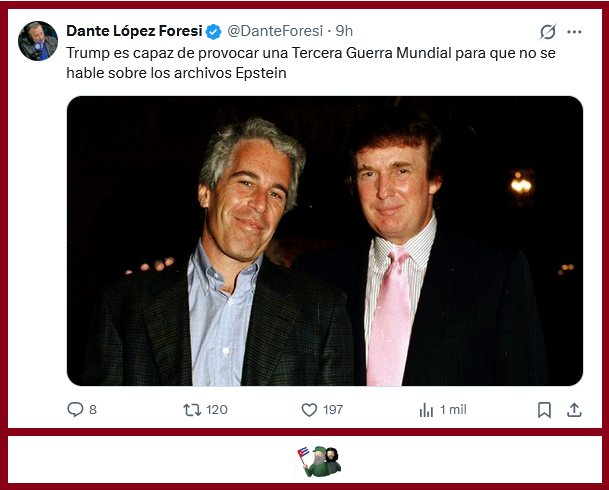Open the author's profile avatar
The image size is (609, 490).
click(x=38, y=40)
